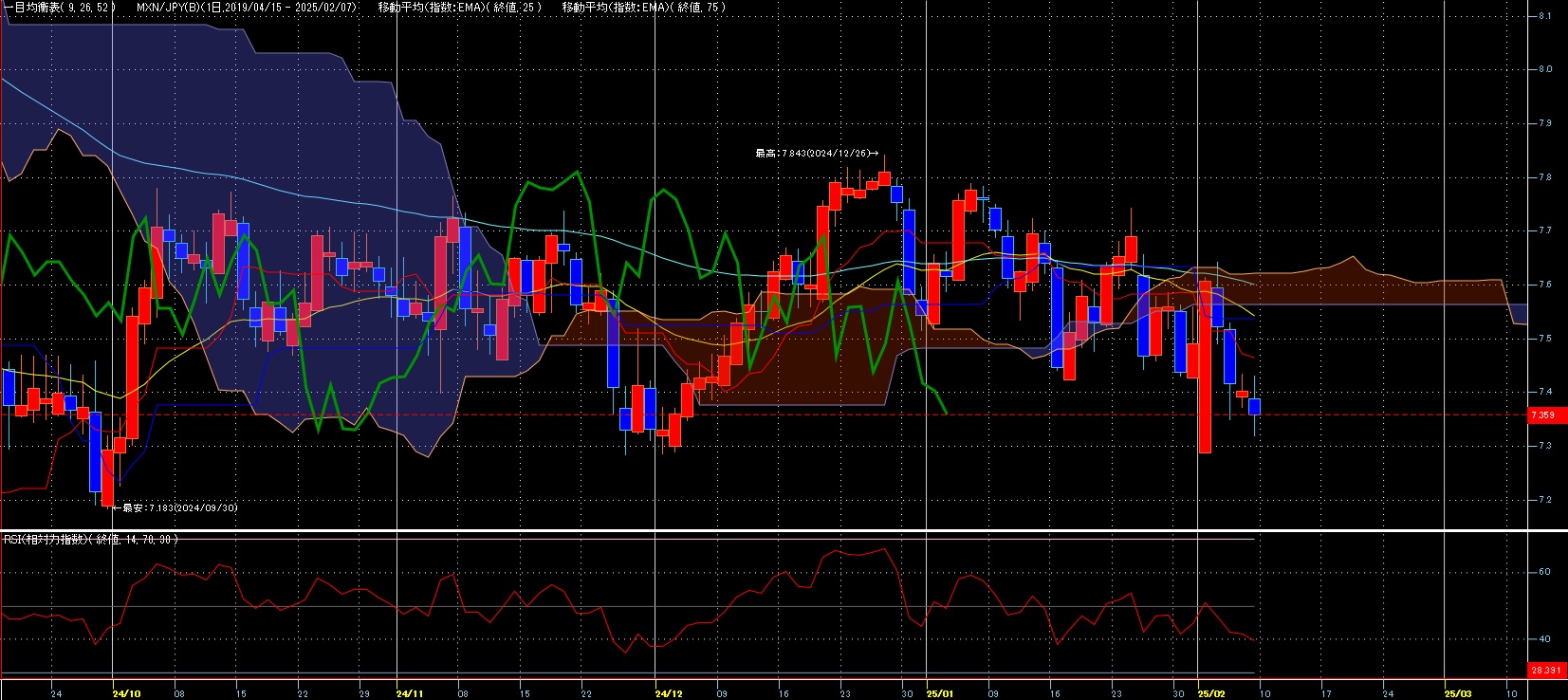This screenshot has width=1568, height=700.
Task: Click the 24/10 month marker on time axis
Action: tap(126, 693)
